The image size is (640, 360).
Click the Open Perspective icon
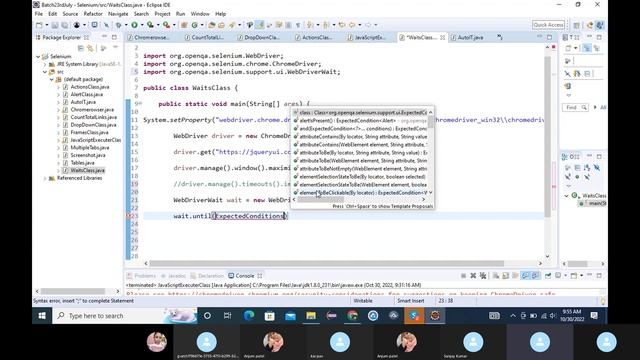(576, 25)
